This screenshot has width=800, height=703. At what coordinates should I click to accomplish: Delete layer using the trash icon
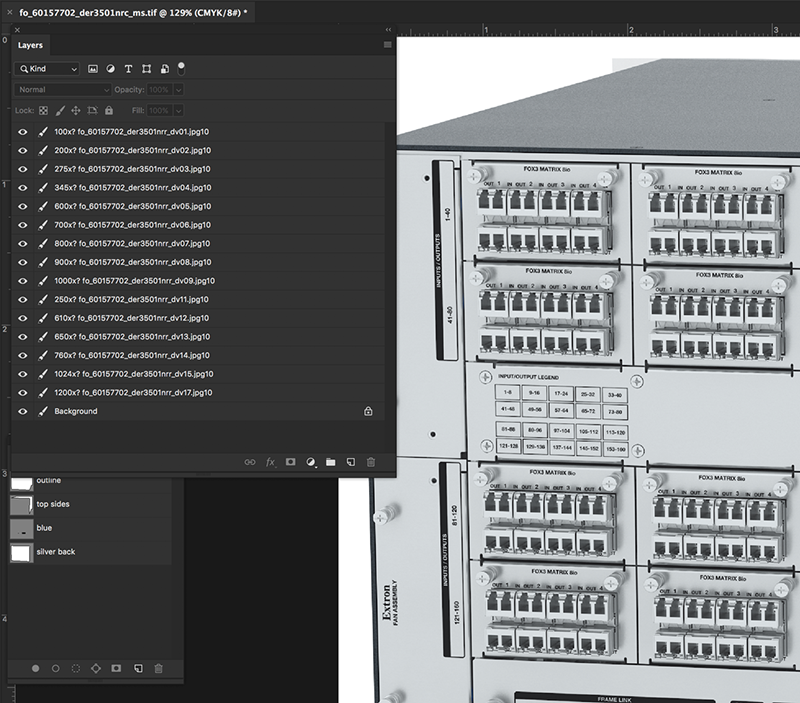pyautogui.click(x=371, y=462)
